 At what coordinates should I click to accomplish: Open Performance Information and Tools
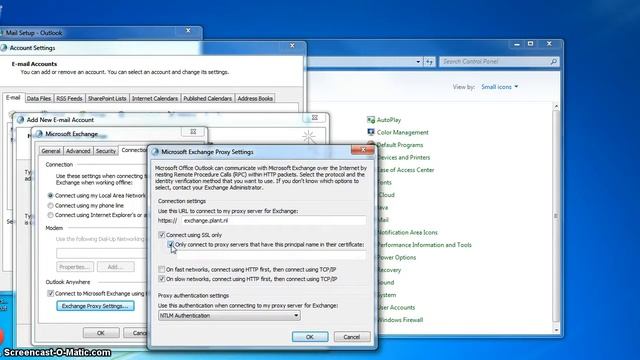pos(424,245)
